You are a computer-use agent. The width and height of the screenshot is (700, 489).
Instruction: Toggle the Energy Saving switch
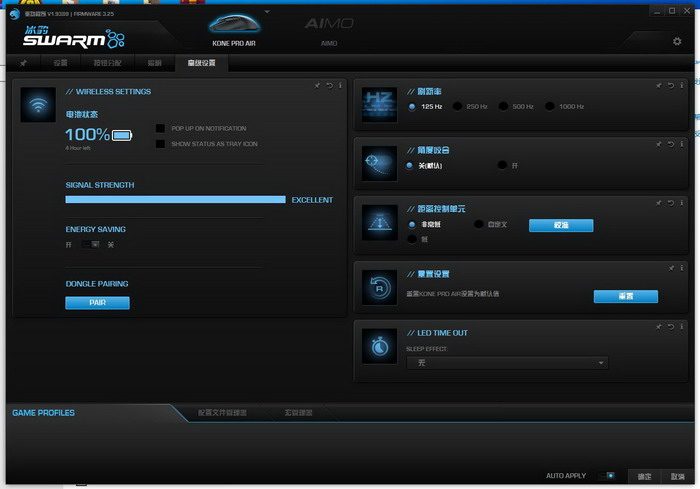(90, 244)
